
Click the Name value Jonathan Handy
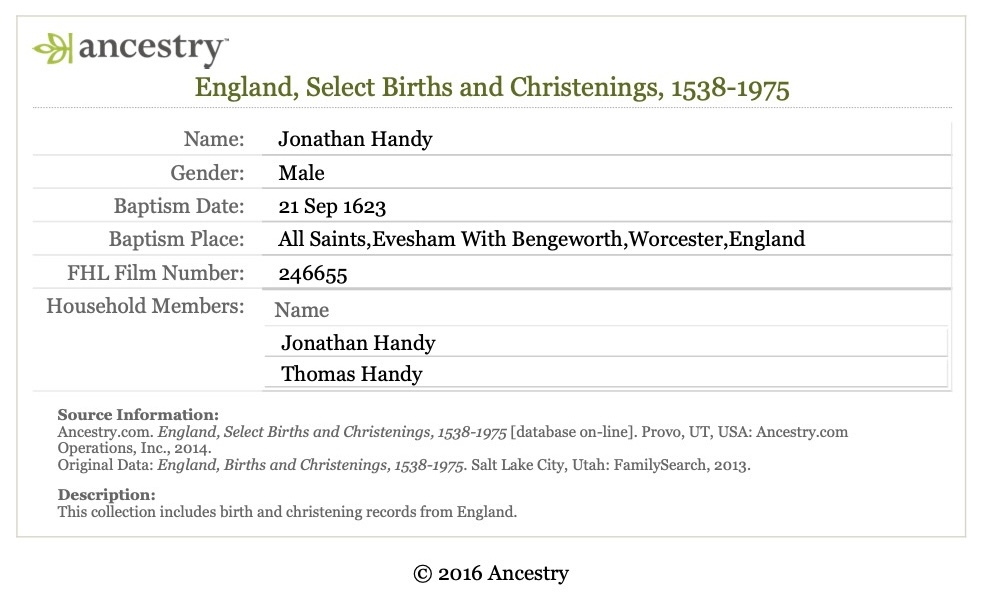click(x=355, y=139)
